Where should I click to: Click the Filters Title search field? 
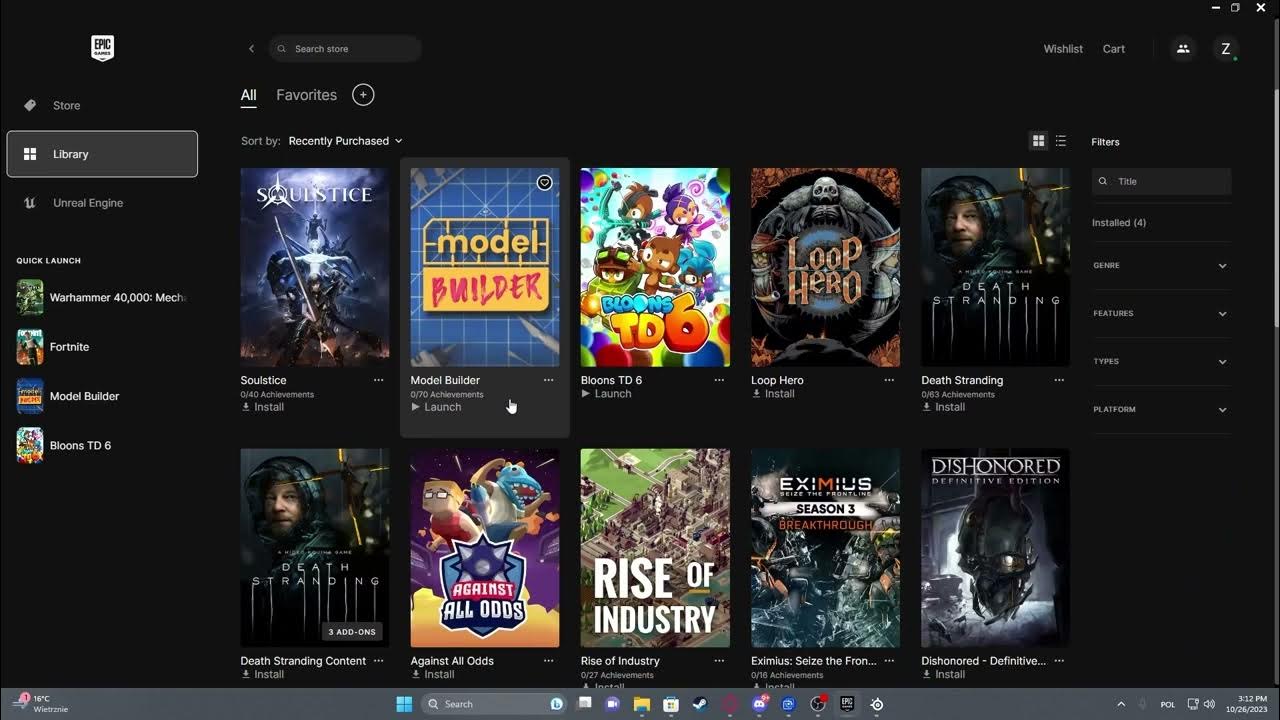pos(1161,181)
